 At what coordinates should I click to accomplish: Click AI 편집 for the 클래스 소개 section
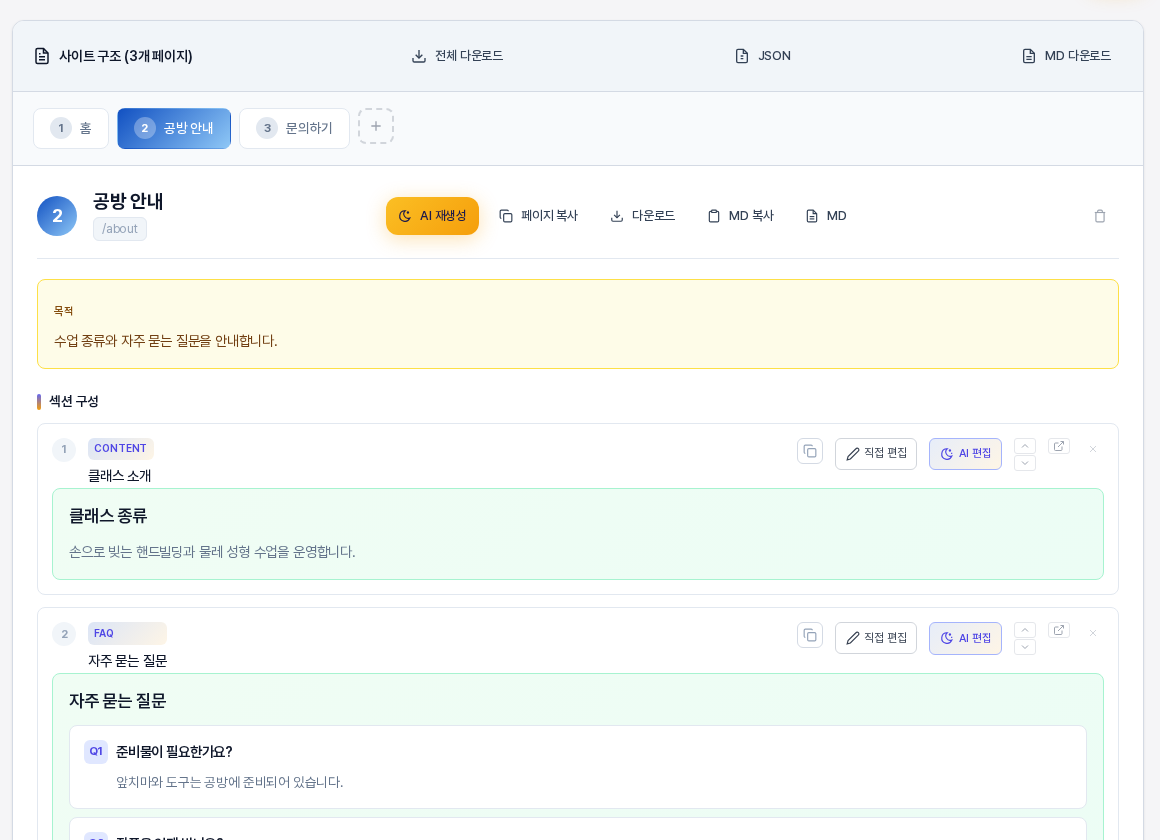tap(965, 454)
